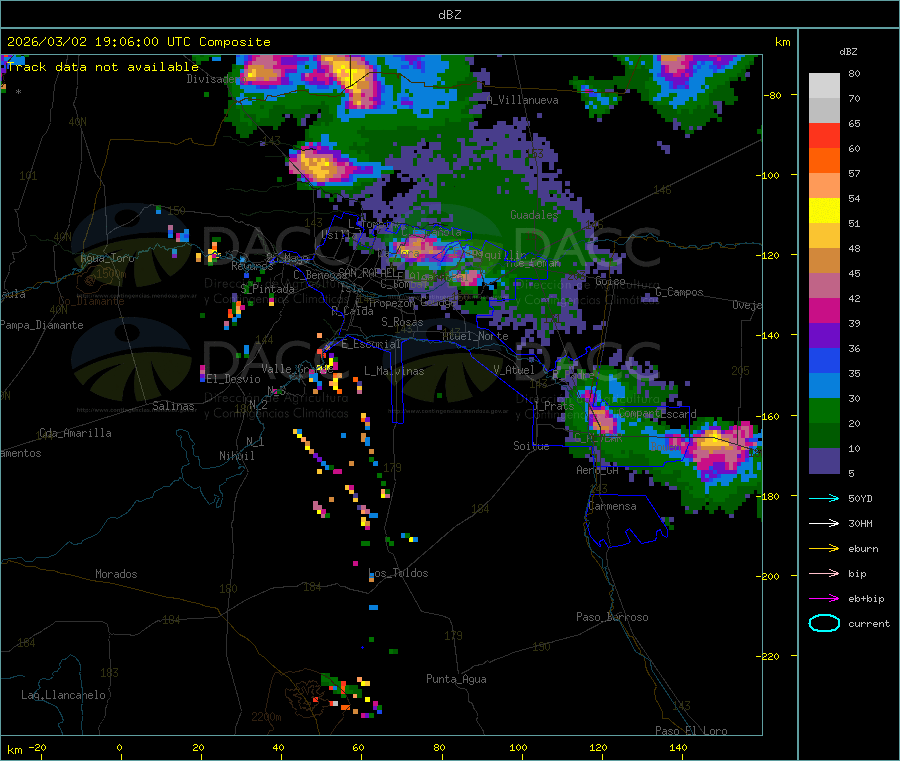Click the 'Pampa_Diamante' map label
Image resolution: width=900 pixels, height=761 pixels.
click(x=42, y=325)
